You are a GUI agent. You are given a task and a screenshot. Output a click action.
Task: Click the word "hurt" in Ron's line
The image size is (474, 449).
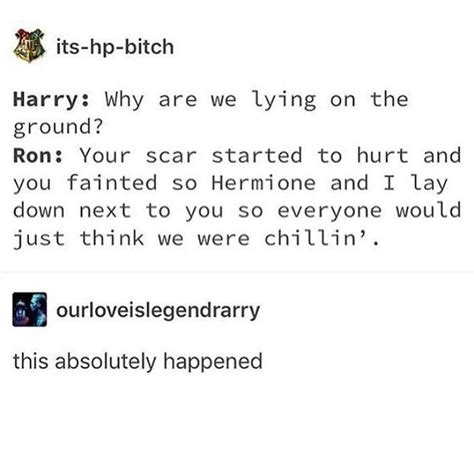(382, 156)
